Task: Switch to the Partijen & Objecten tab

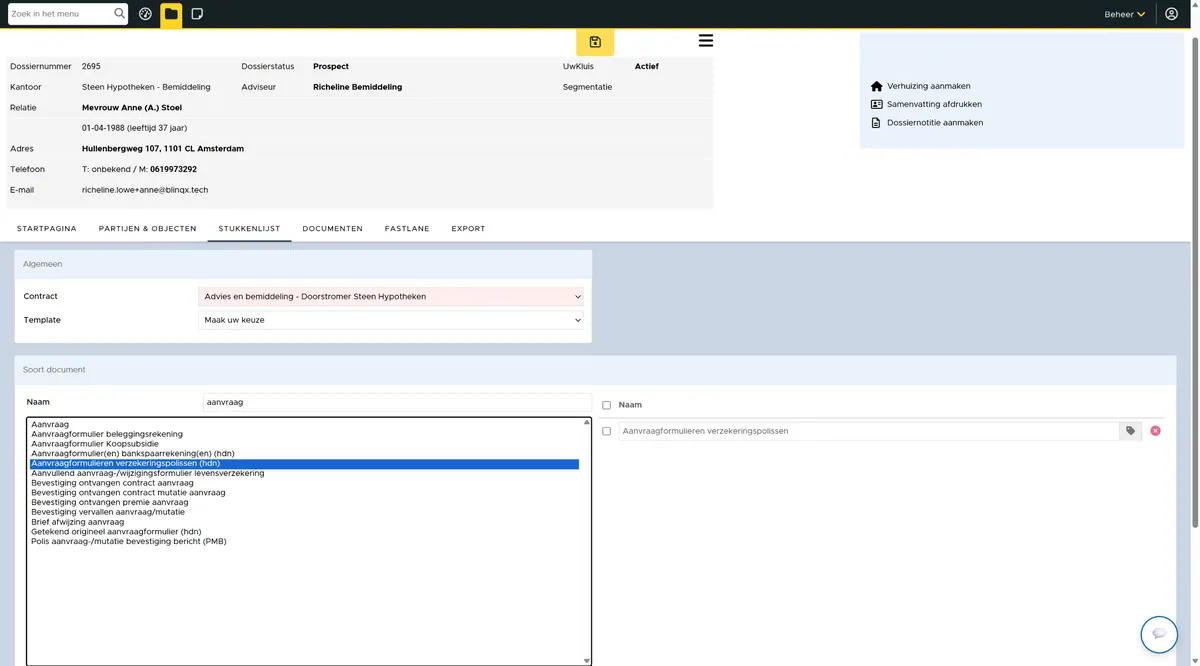Action: 148,229
